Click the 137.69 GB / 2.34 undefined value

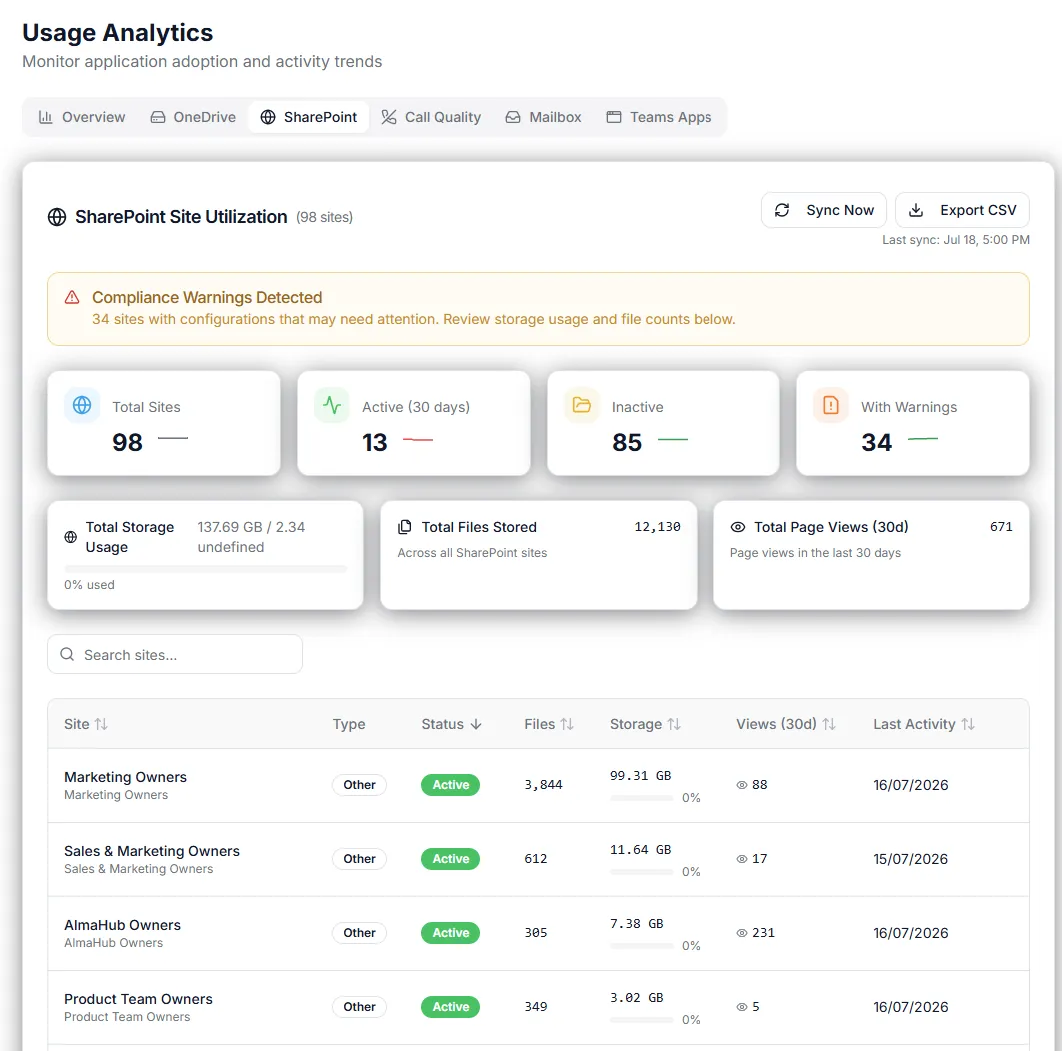[251, 537]
